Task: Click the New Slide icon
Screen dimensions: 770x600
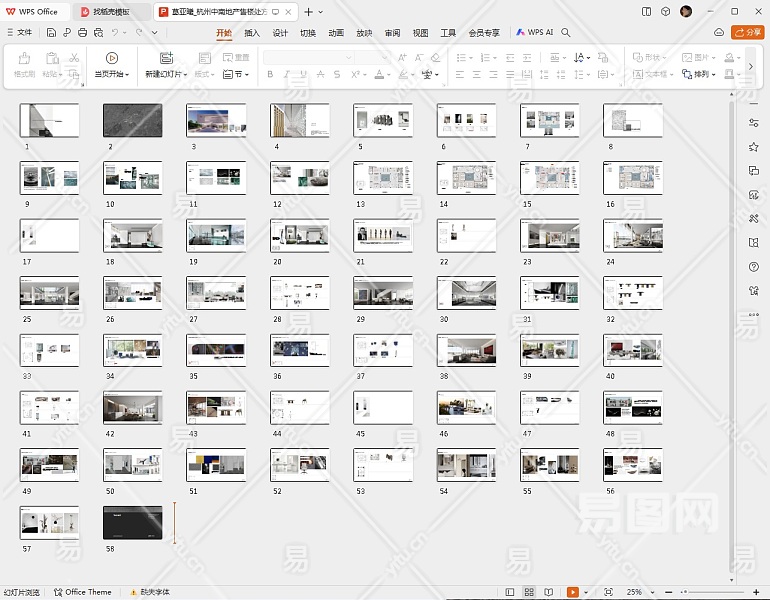Action: [x=166, y=59]
